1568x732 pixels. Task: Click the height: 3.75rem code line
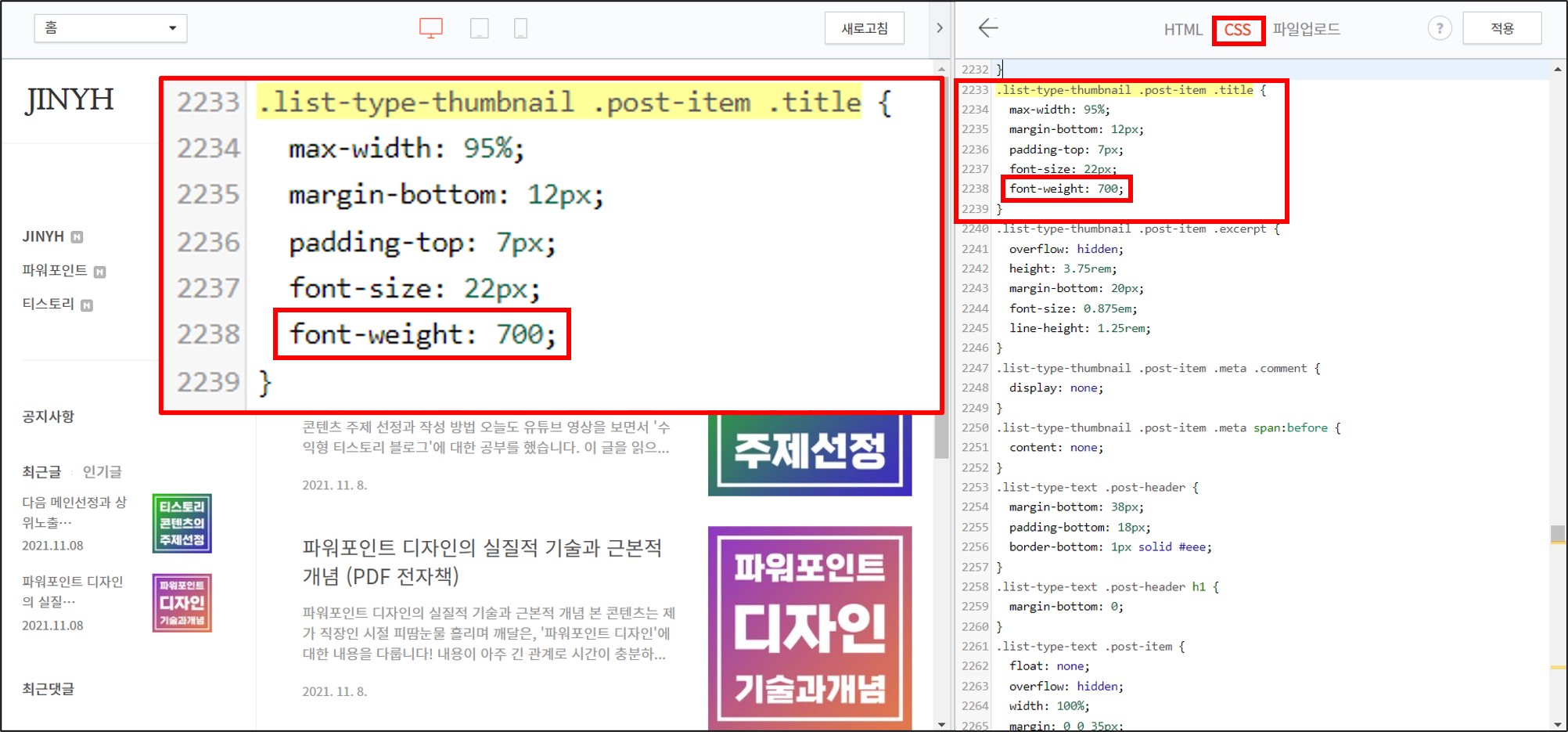[1063, 269]
